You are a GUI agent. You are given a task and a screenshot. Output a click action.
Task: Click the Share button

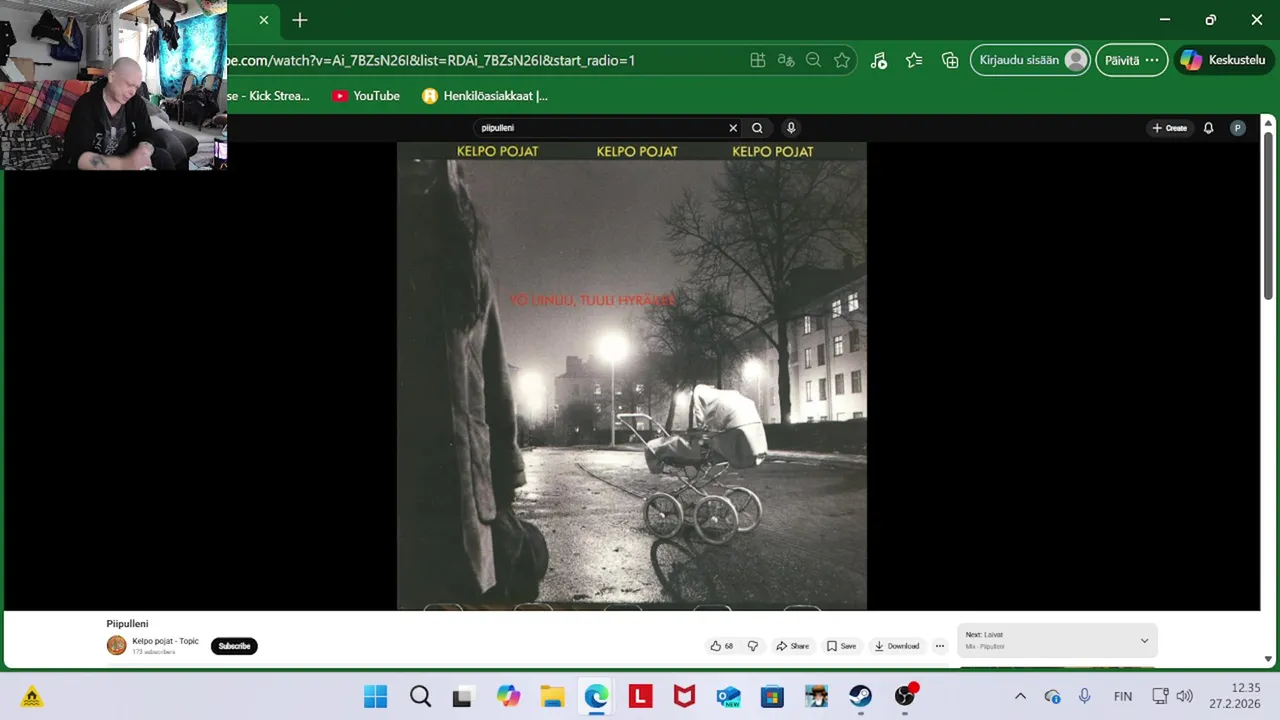(x=792, y=646)
